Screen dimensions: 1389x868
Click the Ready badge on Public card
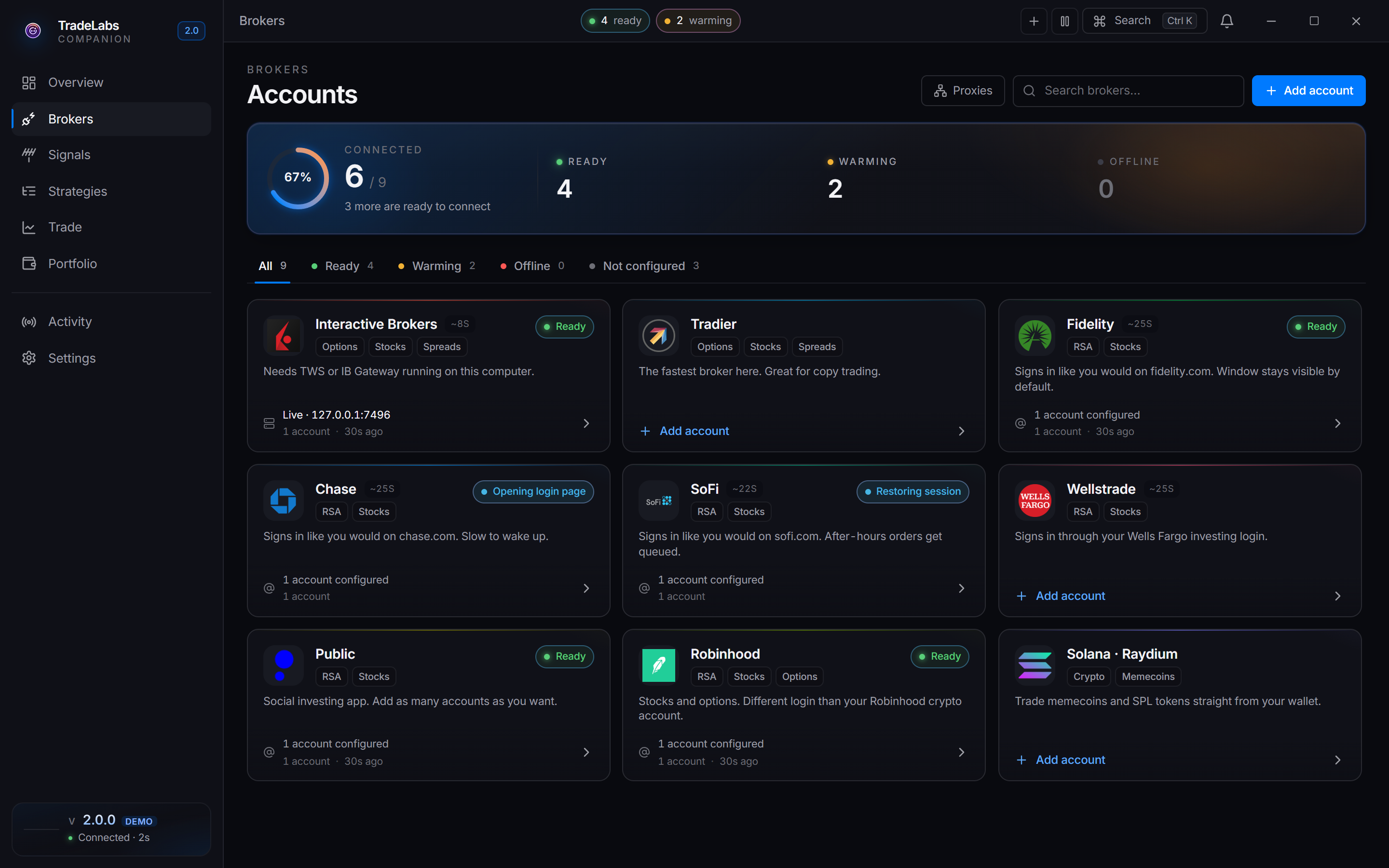[565, 657]
